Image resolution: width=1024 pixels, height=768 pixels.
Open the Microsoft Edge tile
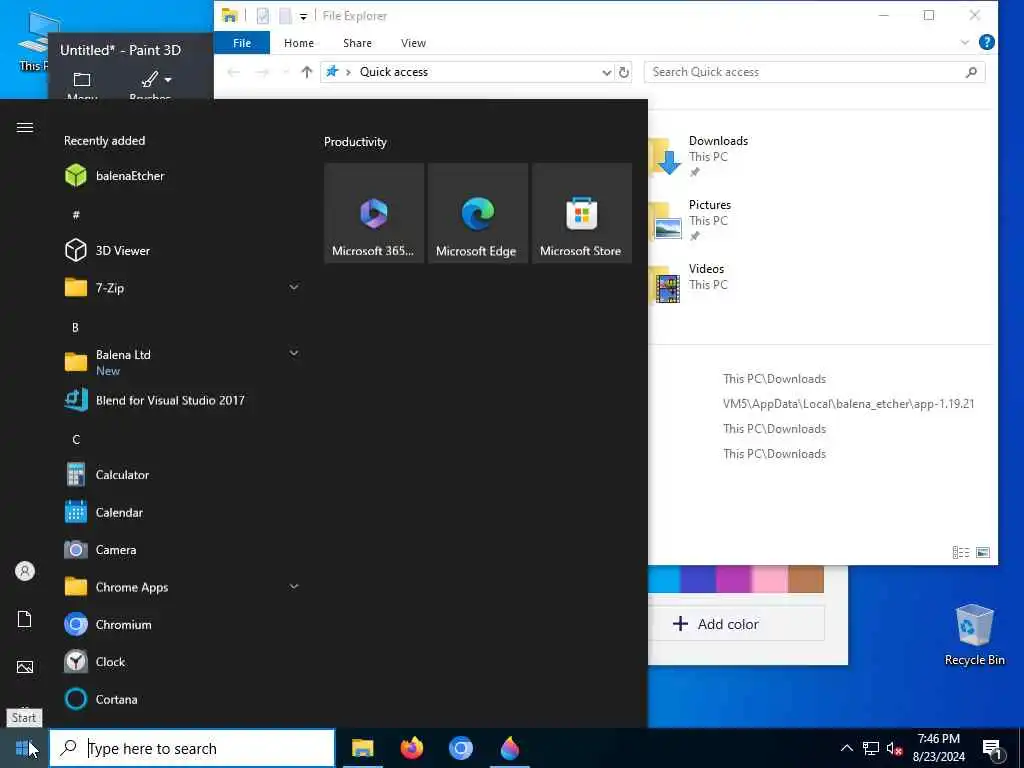(477, 214)
